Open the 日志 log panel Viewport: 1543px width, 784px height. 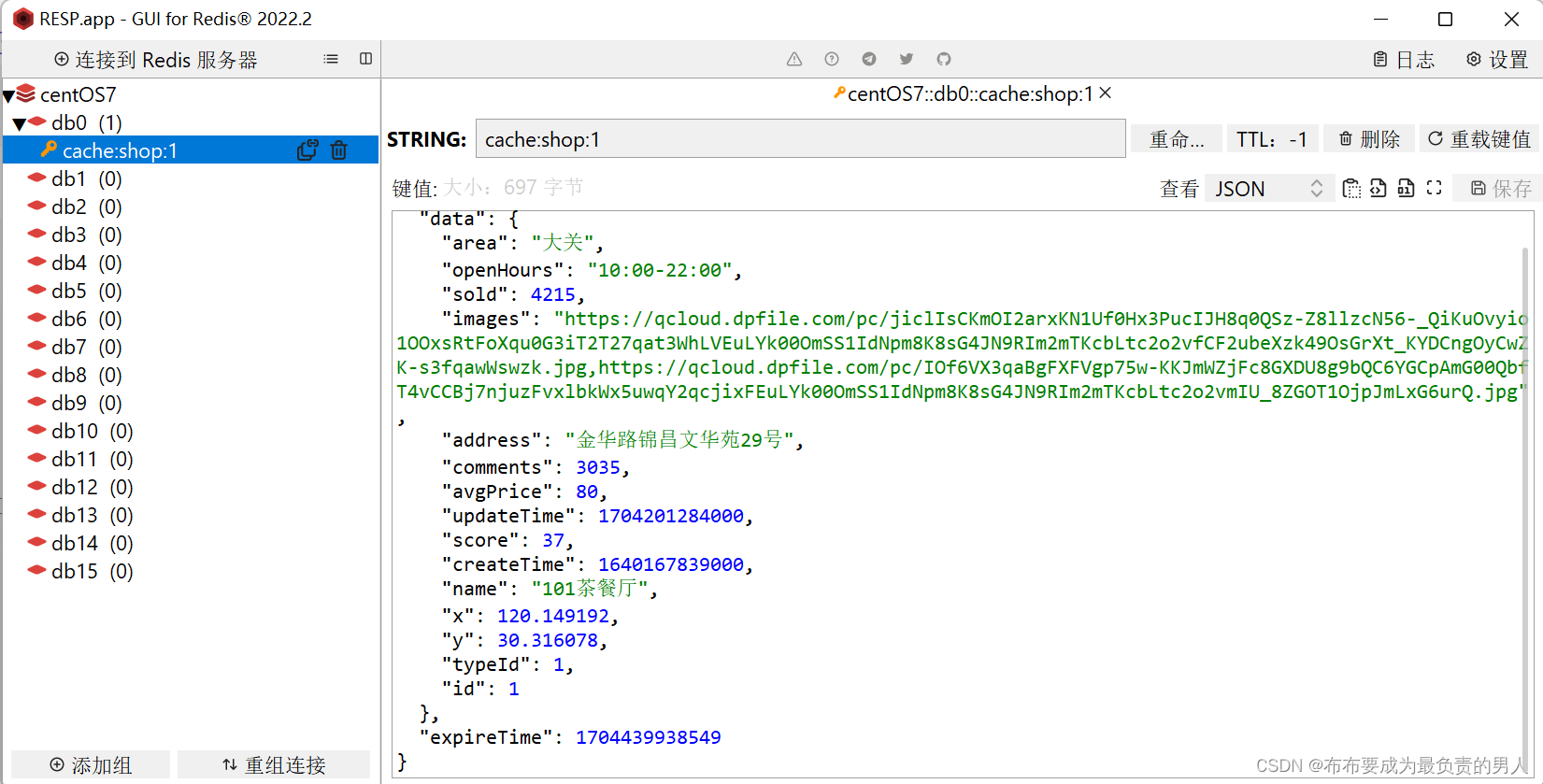coord(1404,60)
